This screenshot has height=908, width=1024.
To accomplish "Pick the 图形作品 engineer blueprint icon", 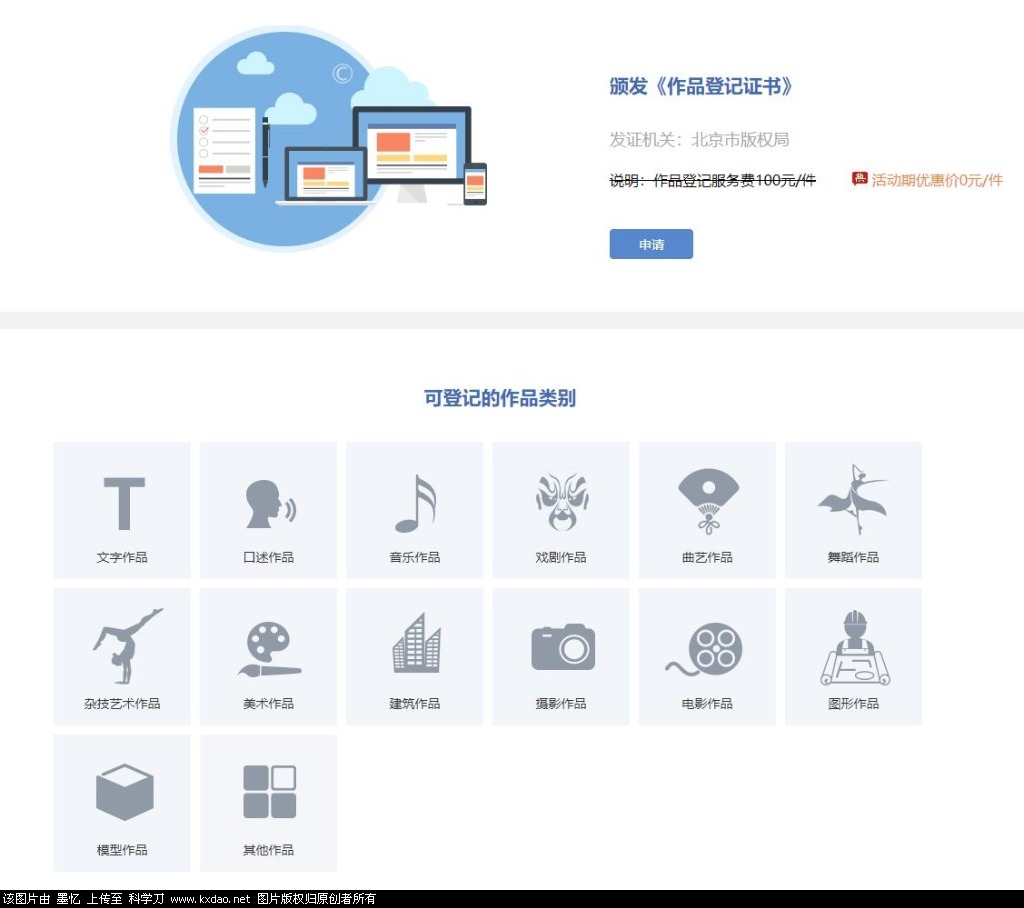I will [854, 648].
